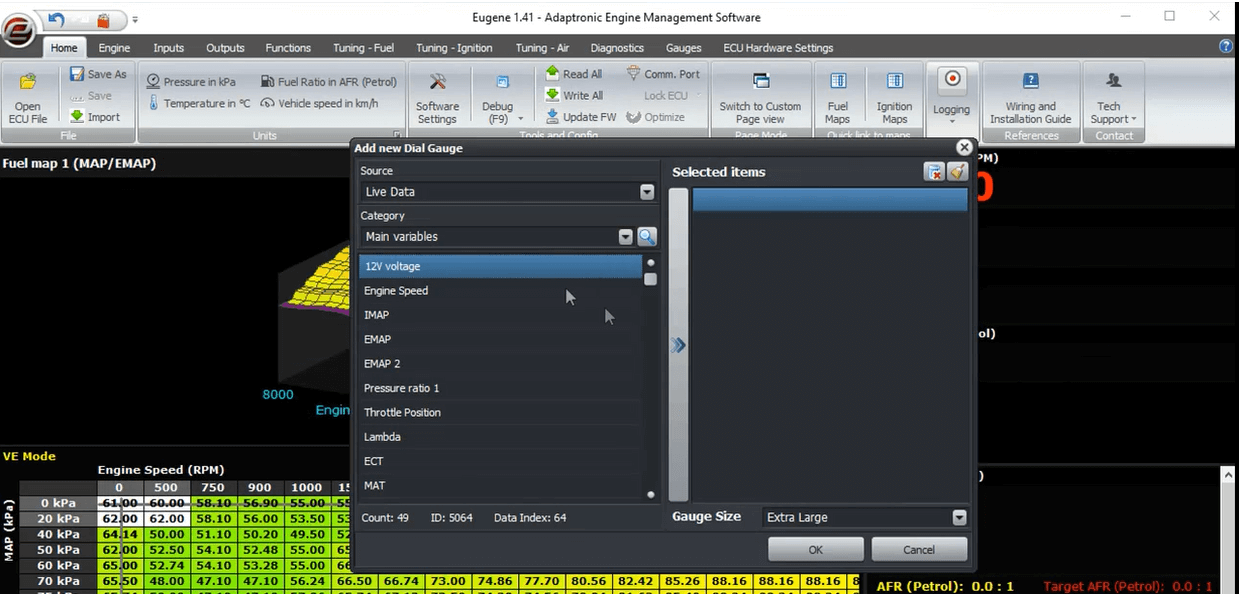Open Logging dropdown
Viewport: 1239px width, 594px height.
click(x=951, y=98)
